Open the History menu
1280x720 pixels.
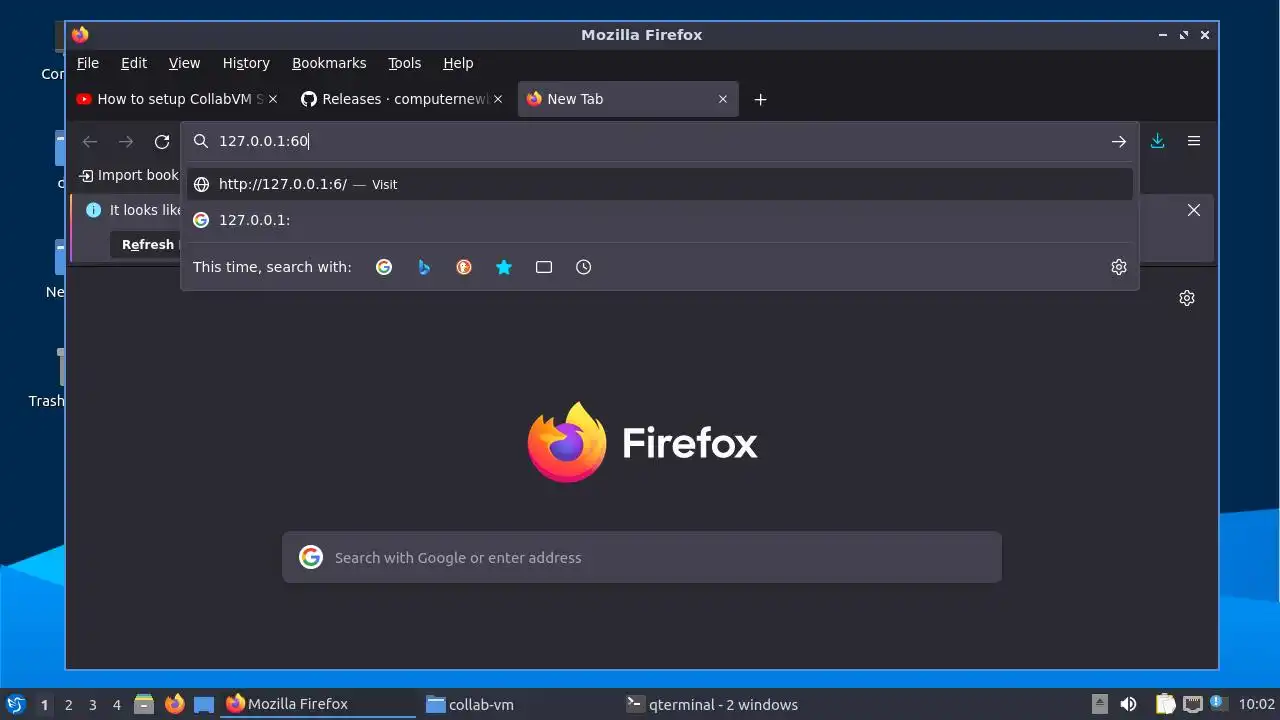click(246, 63)
